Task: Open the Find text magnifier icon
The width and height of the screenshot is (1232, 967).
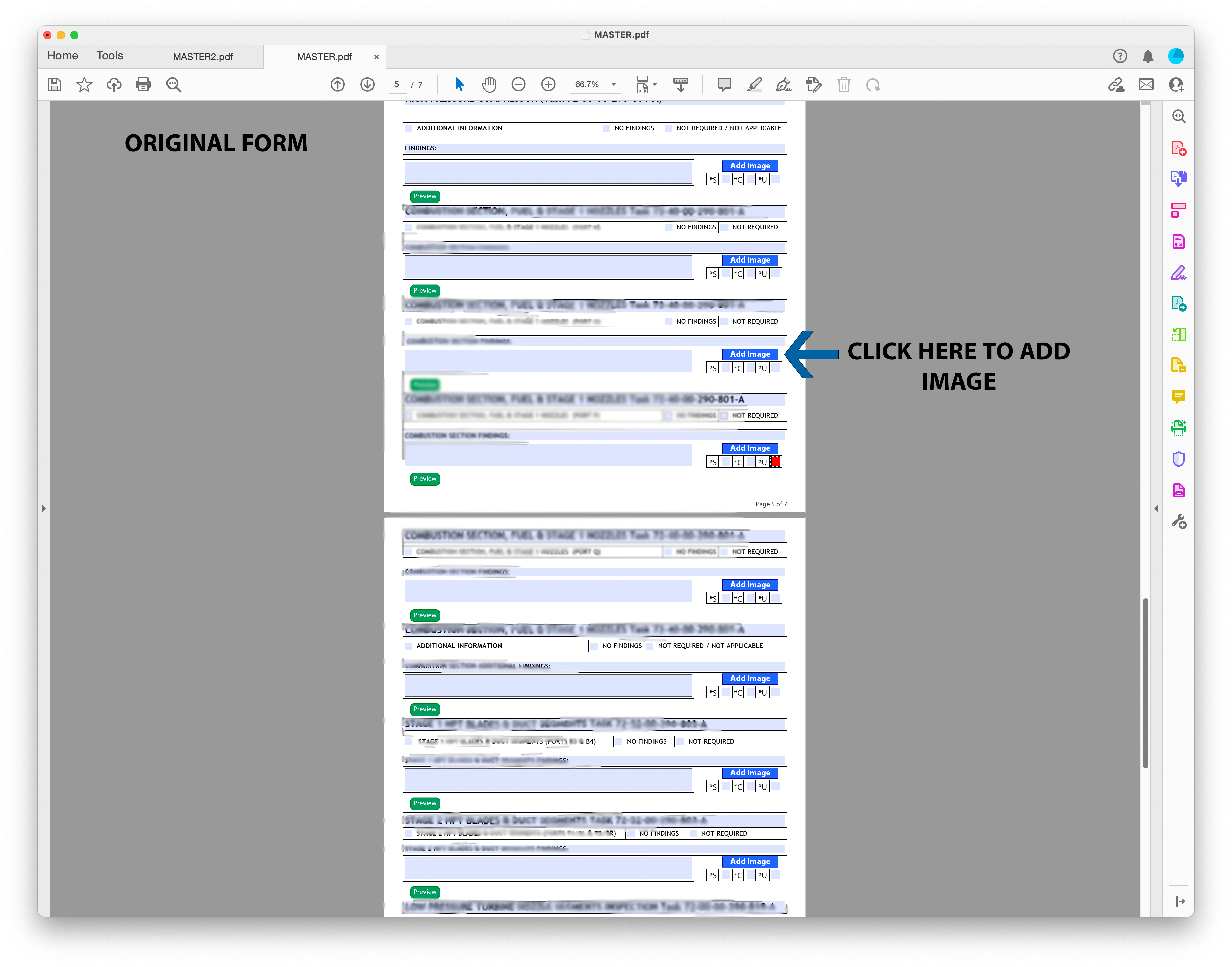Action: pyautogui.click(x=174, y=85)
